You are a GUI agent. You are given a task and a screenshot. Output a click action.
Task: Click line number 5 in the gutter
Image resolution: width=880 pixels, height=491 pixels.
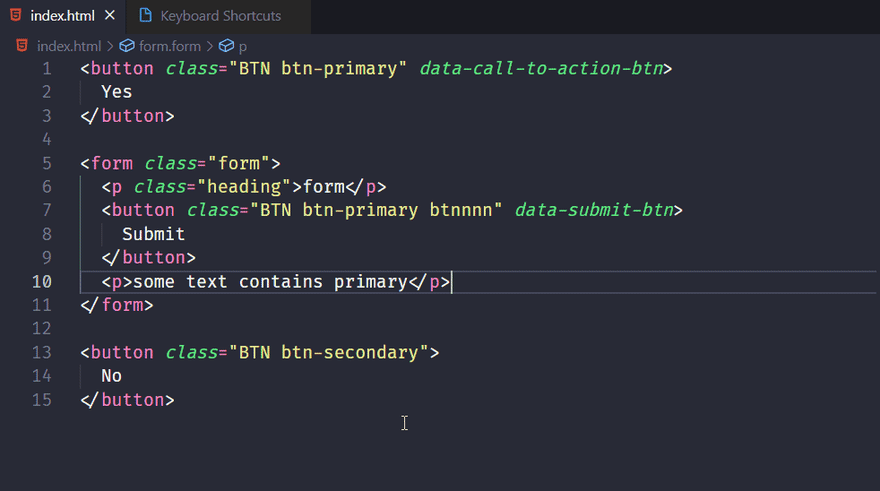[47, 163]
